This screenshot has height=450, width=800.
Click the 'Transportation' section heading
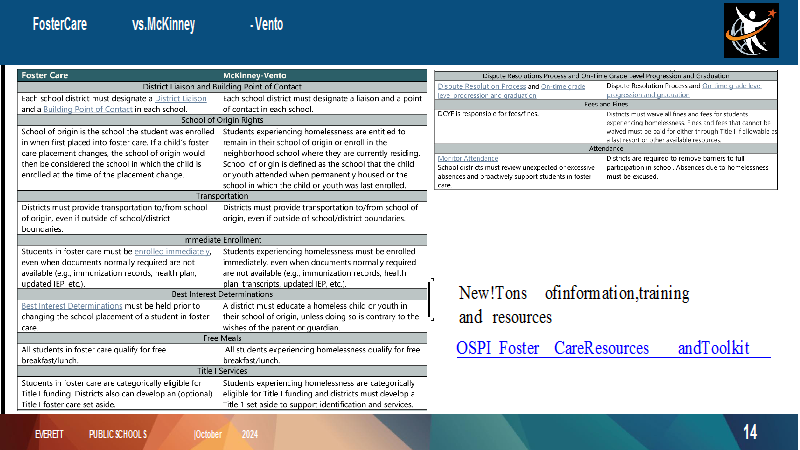click(222, 196)
